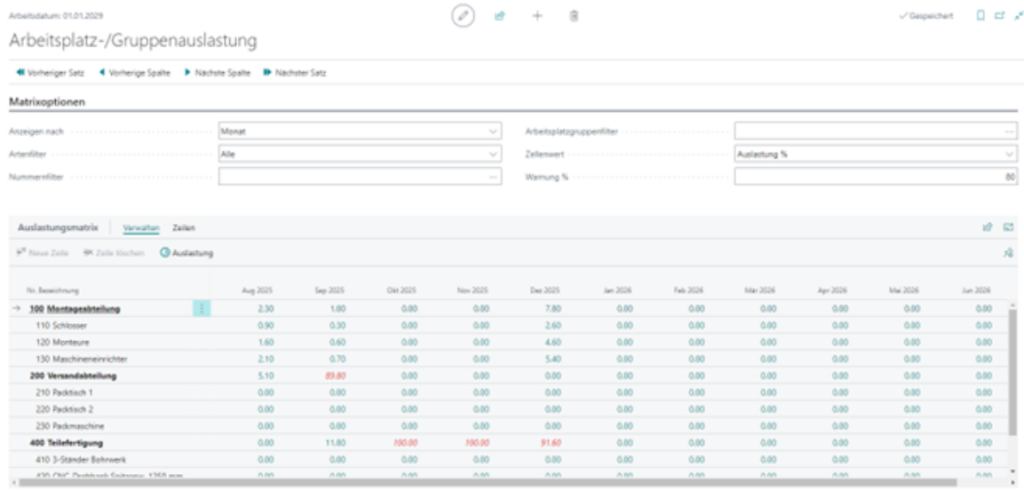Click Montageabteilung 7.80 in Dez 2025

(552, 309)
